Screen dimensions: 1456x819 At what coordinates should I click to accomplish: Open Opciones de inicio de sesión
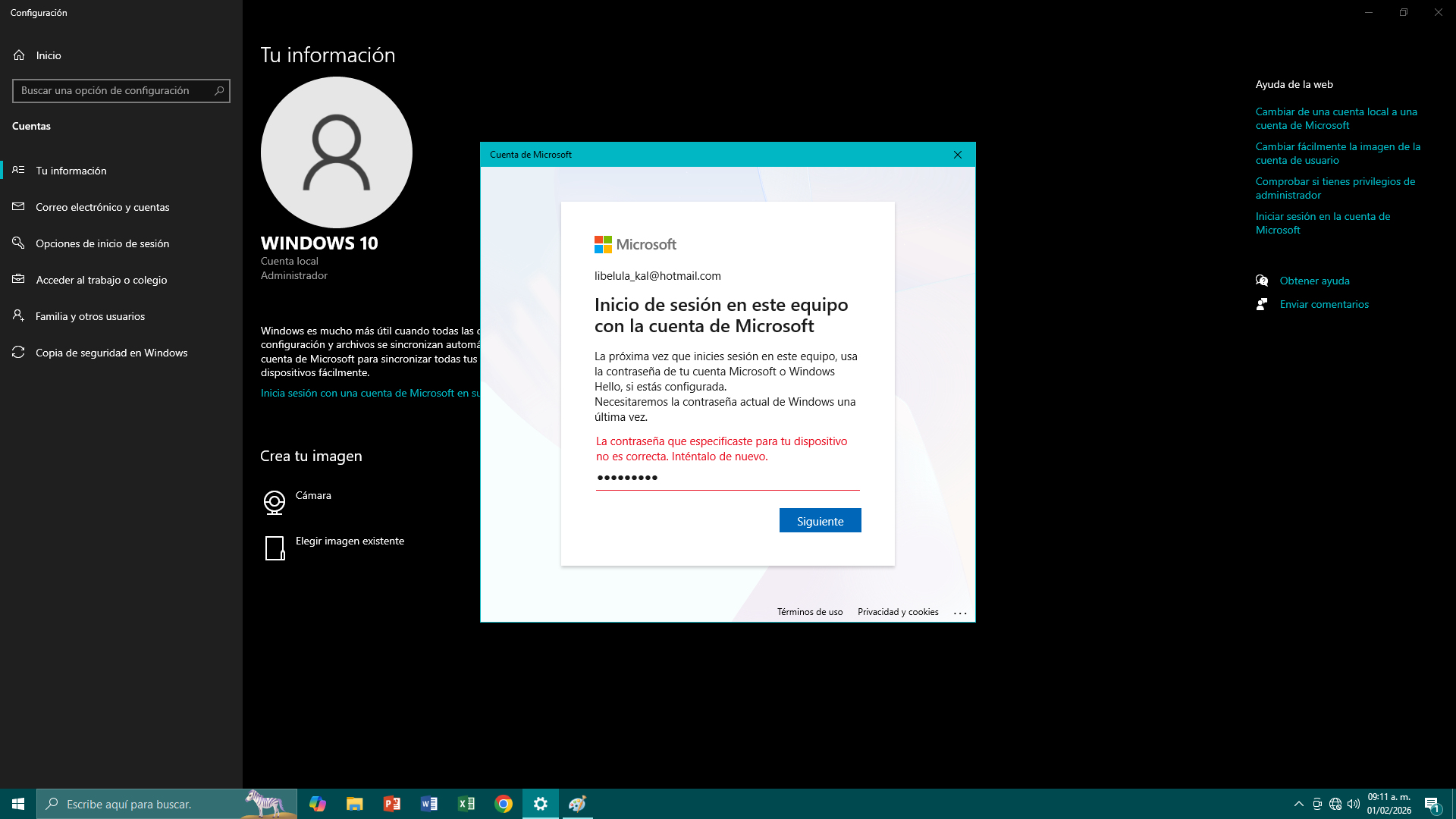point(121,243)
